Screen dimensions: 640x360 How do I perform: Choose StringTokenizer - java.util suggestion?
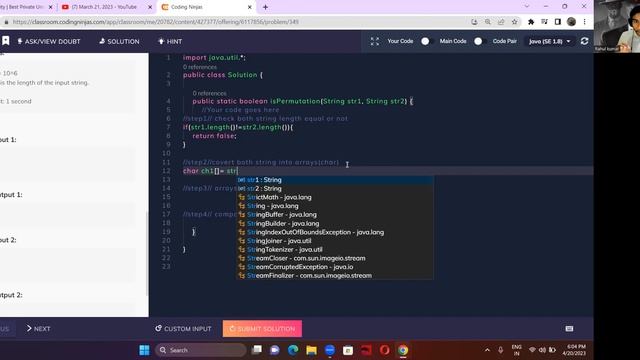(335, 249)
